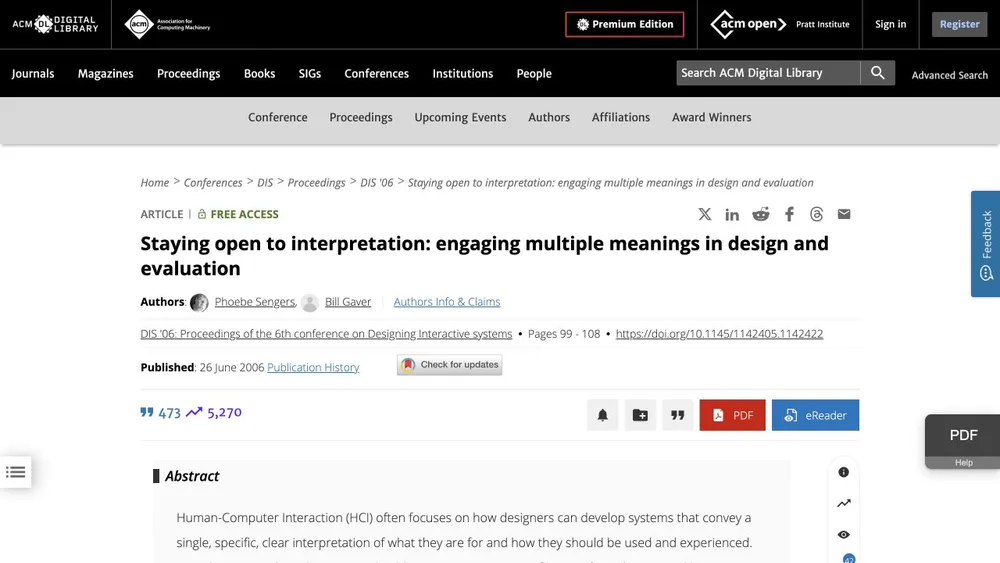Open Bill Gaver's author avatar
1000x563 pixels.
click(310, 302)
